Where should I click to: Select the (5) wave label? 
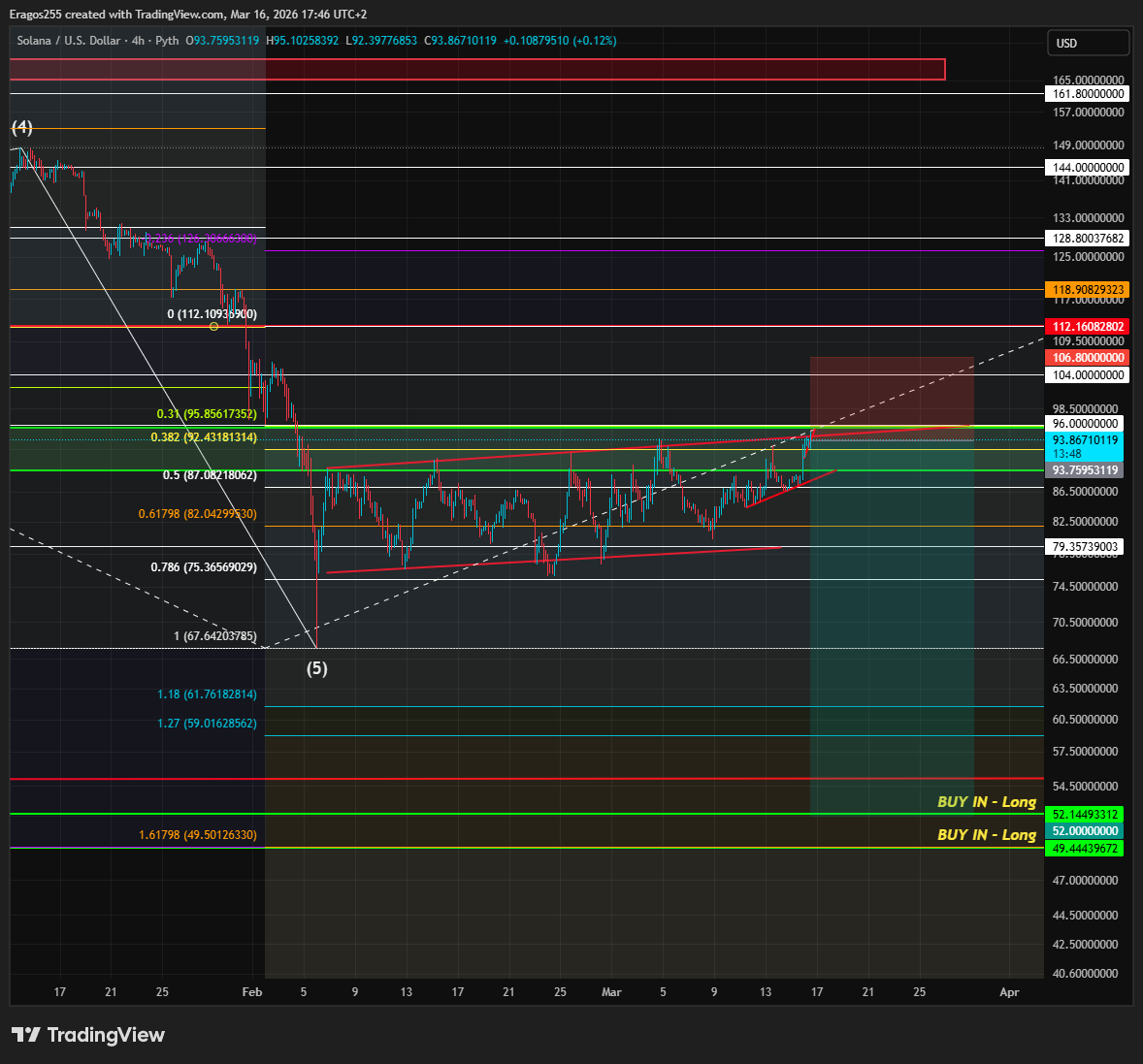click(x=317, y=668)
